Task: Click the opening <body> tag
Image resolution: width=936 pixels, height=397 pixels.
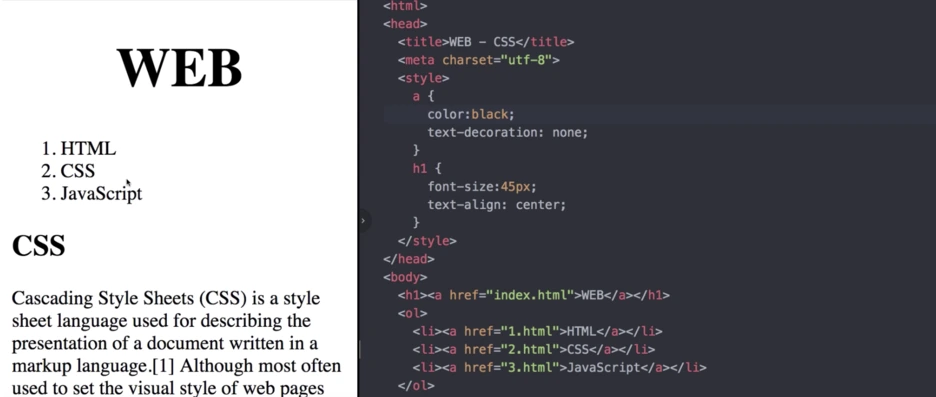Action: click(405, 277)
